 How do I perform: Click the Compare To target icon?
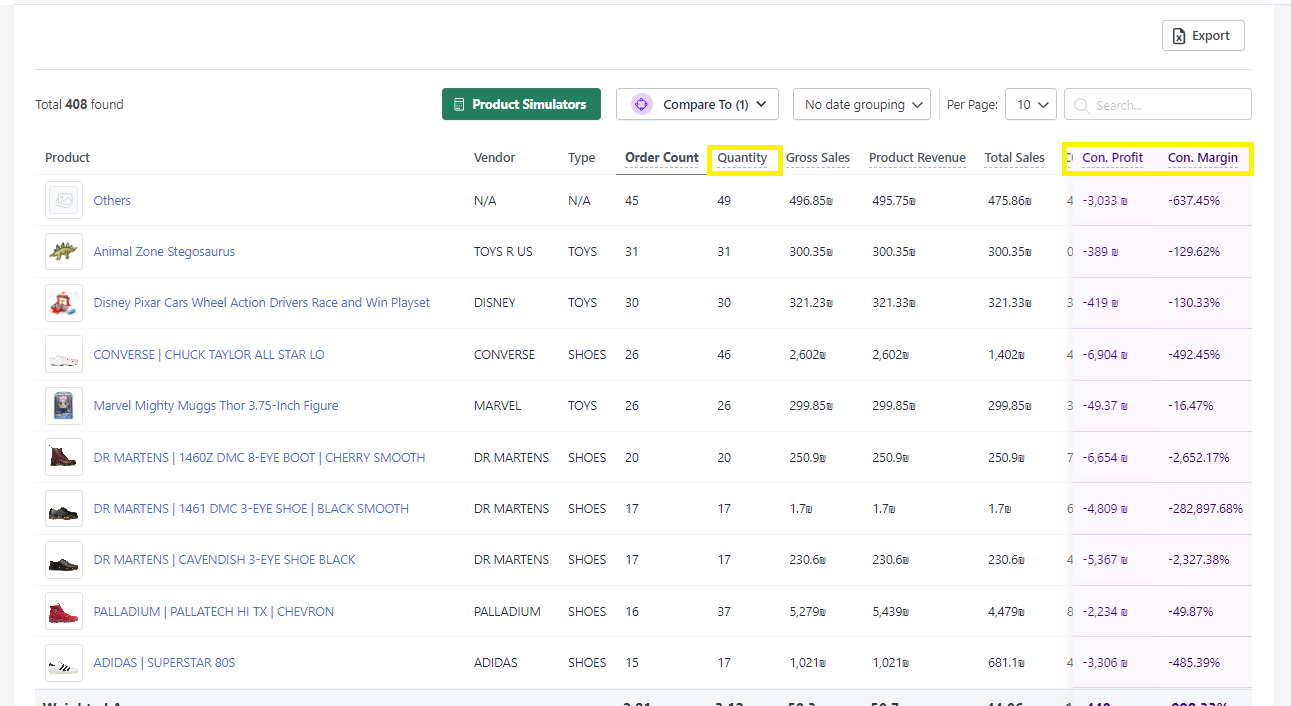(642, 104)
